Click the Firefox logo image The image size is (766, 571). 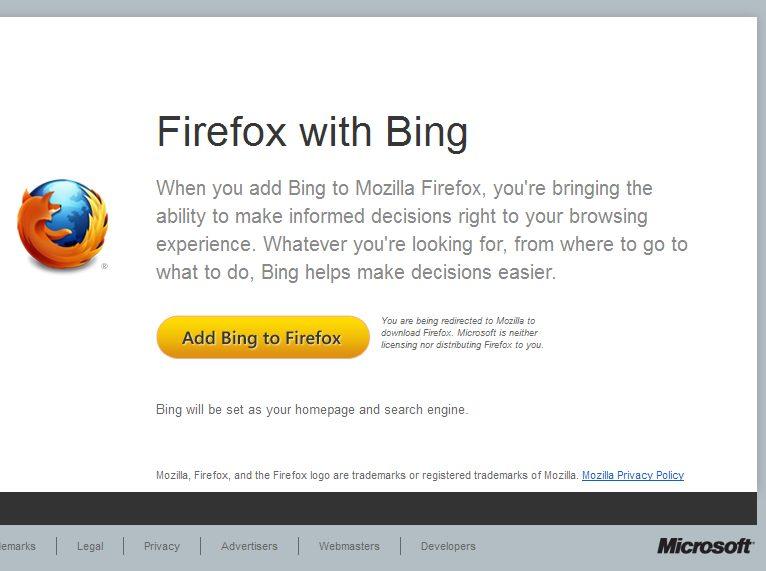[x=63, y=225]
